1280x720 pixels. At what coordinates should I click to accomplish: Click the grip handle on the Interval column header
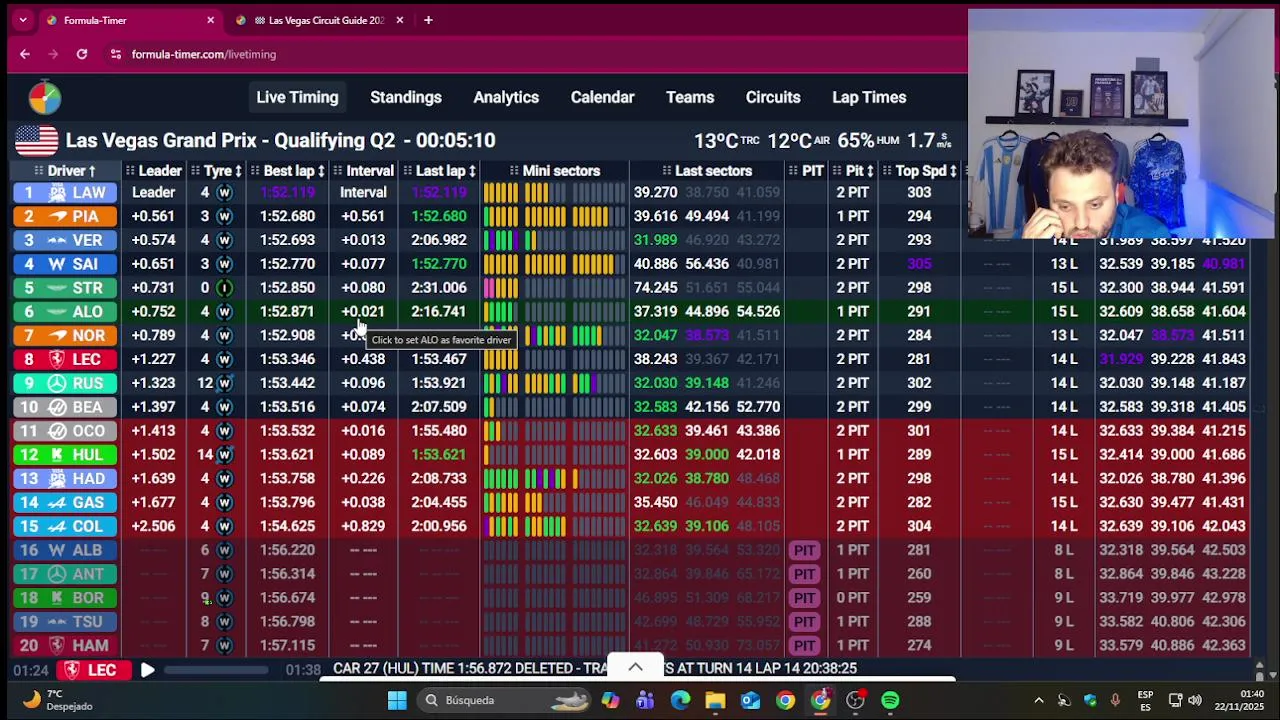pos(337,171)
